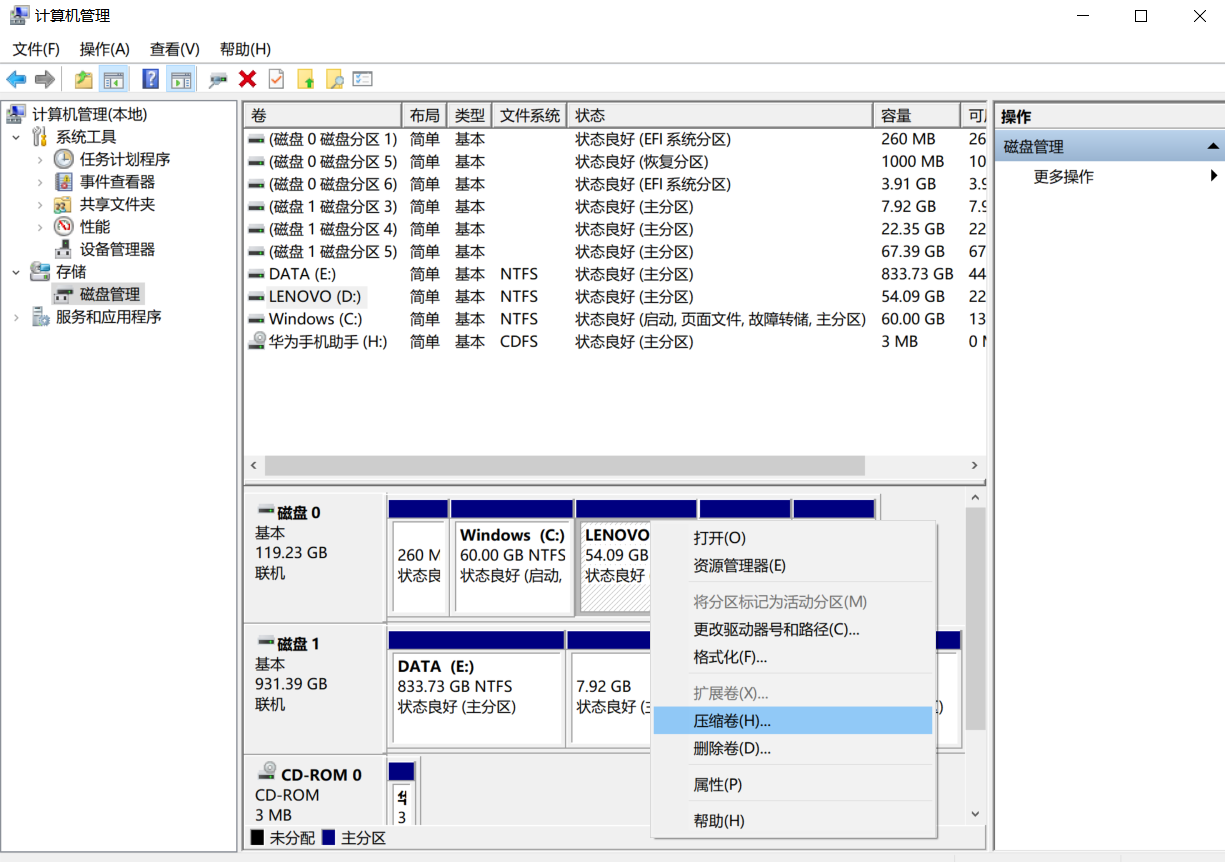Toggle the Show/Hide Console Tree icon
Image resolution: width=1225 pixels, height=862 pixels.
113,79
